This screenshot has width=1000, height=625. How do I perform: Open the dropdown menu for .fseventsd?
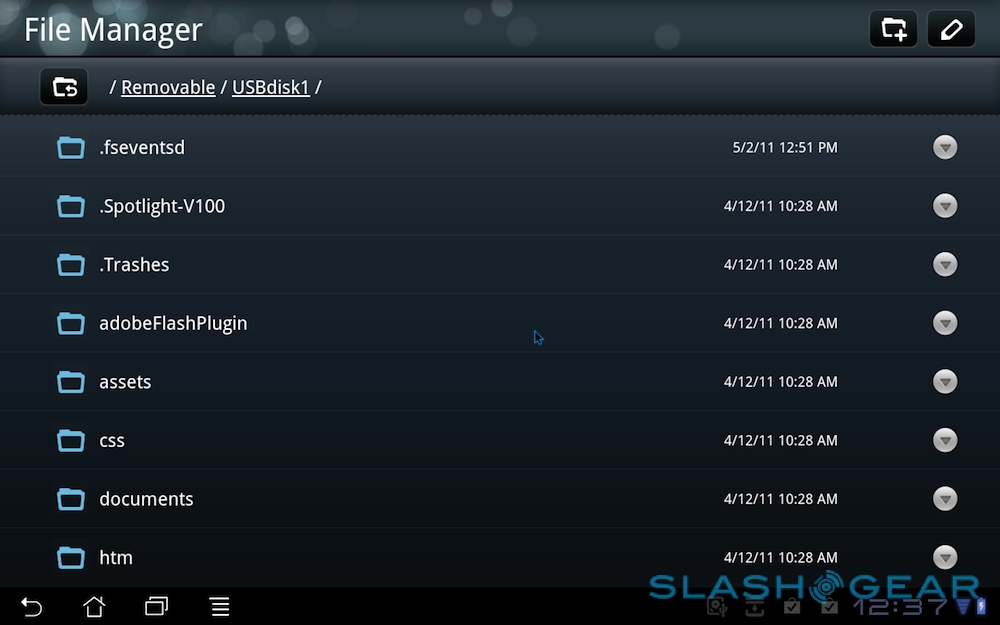pyautogui.click(x=945, y=147)
